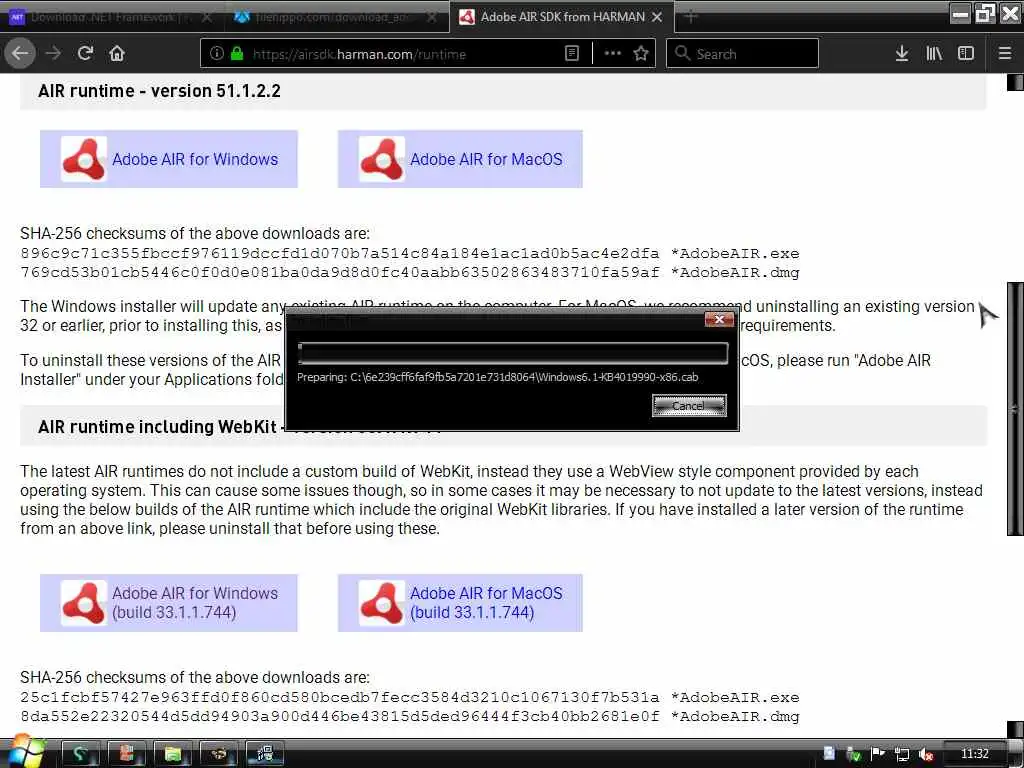Toggle reader view in address bar
1024x768 pixels.
[571, 54]
